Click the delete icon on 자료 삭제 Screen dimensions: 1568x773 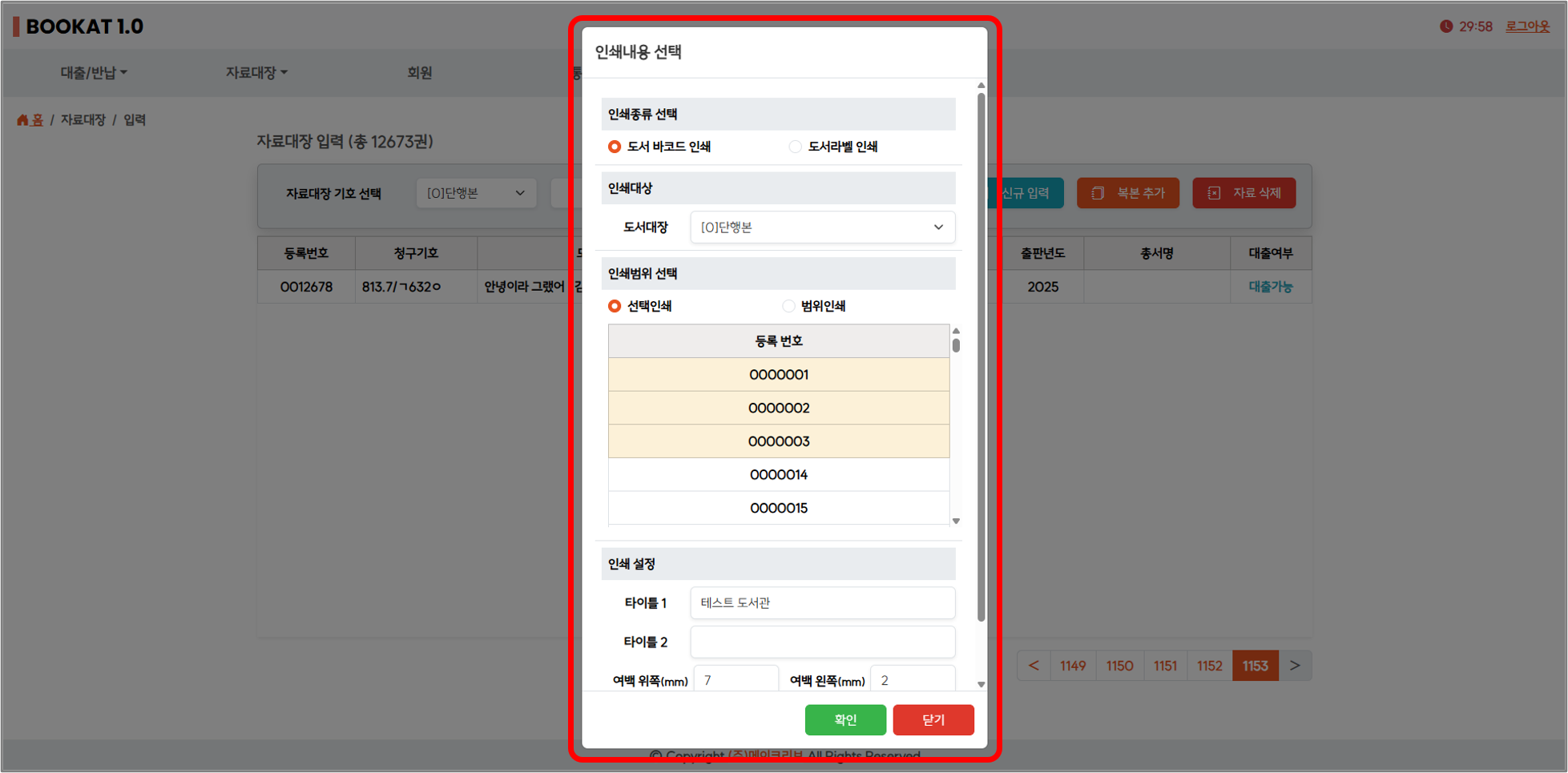coord(1214,193)
